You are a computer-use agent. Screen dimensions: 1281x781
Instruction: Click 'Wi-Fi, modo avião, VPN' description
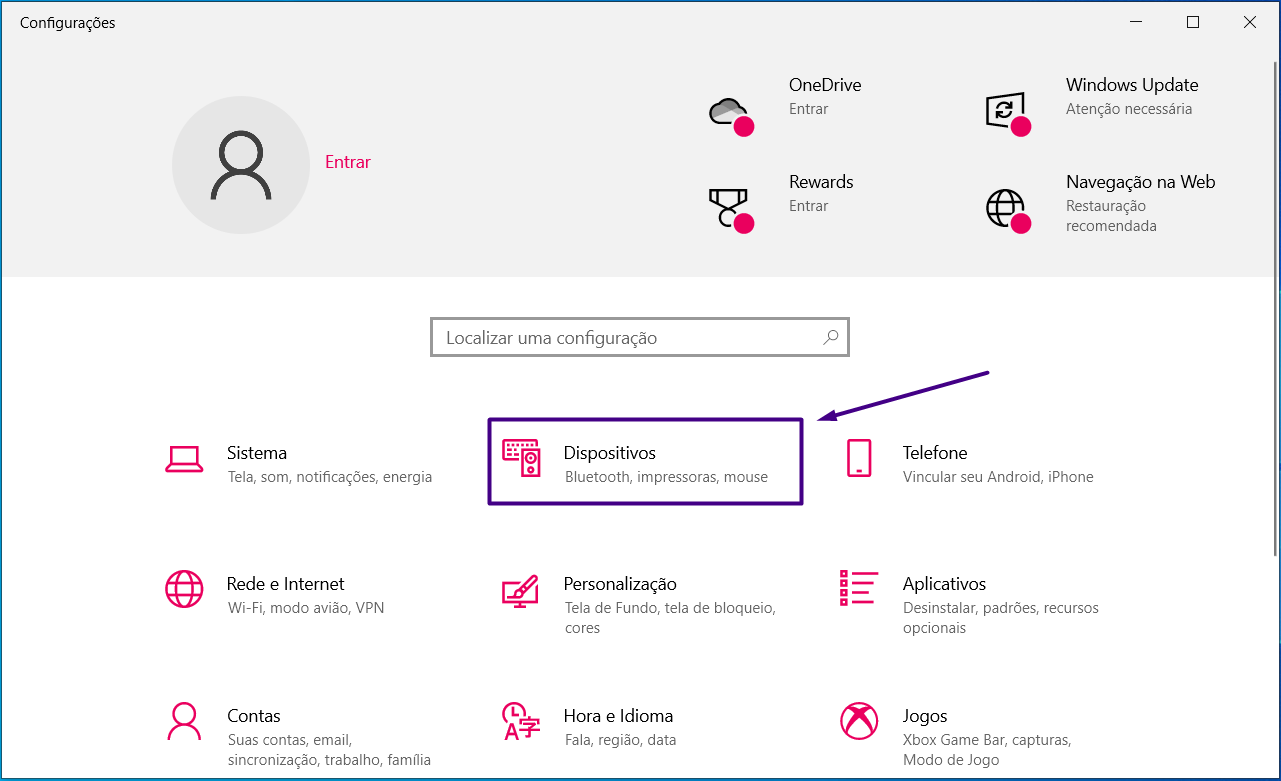(x=306, y=608)
